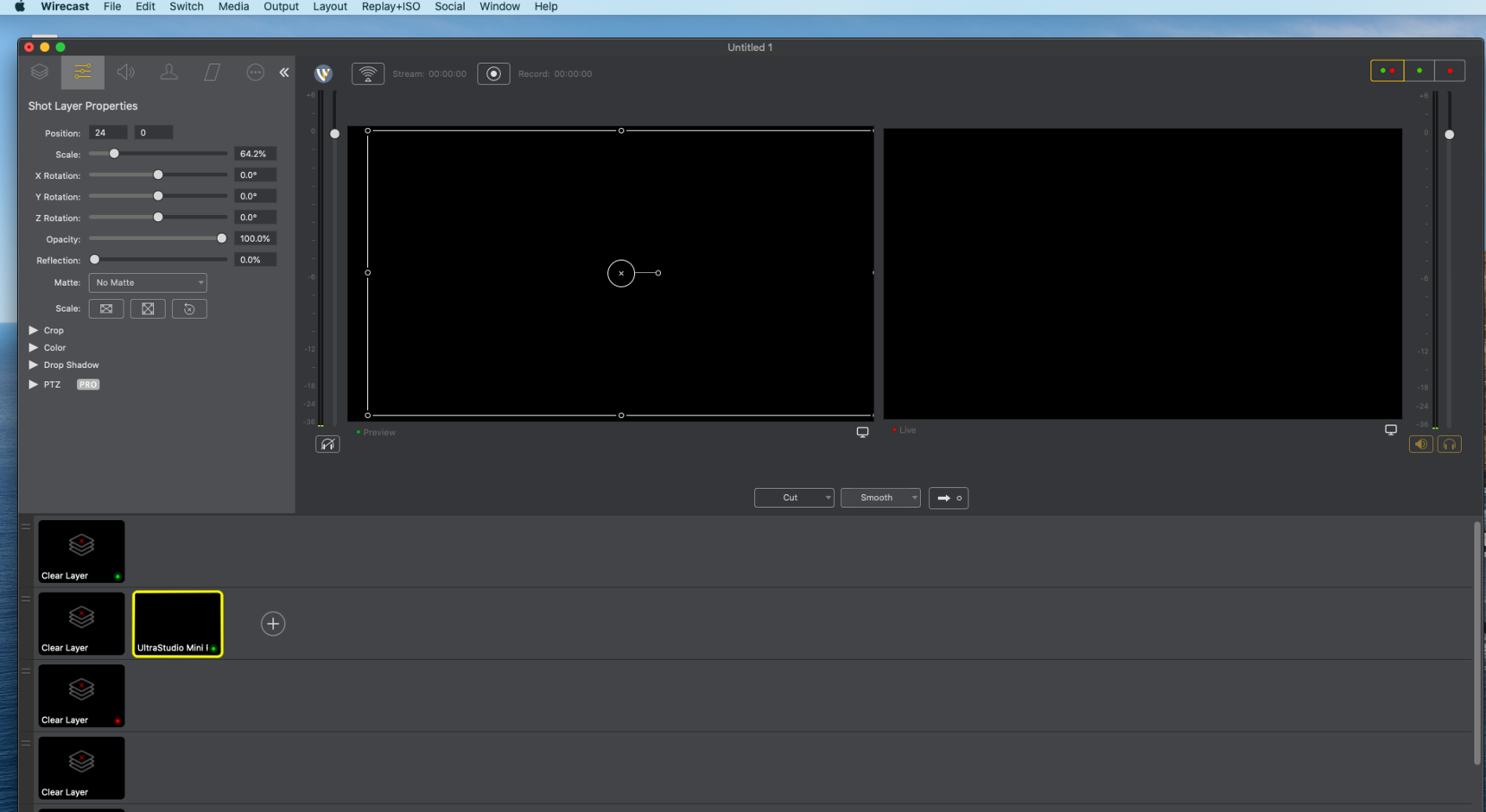Select the second layer's Clear Layer shot
The image size is (1486, 812).
[81, 624]
